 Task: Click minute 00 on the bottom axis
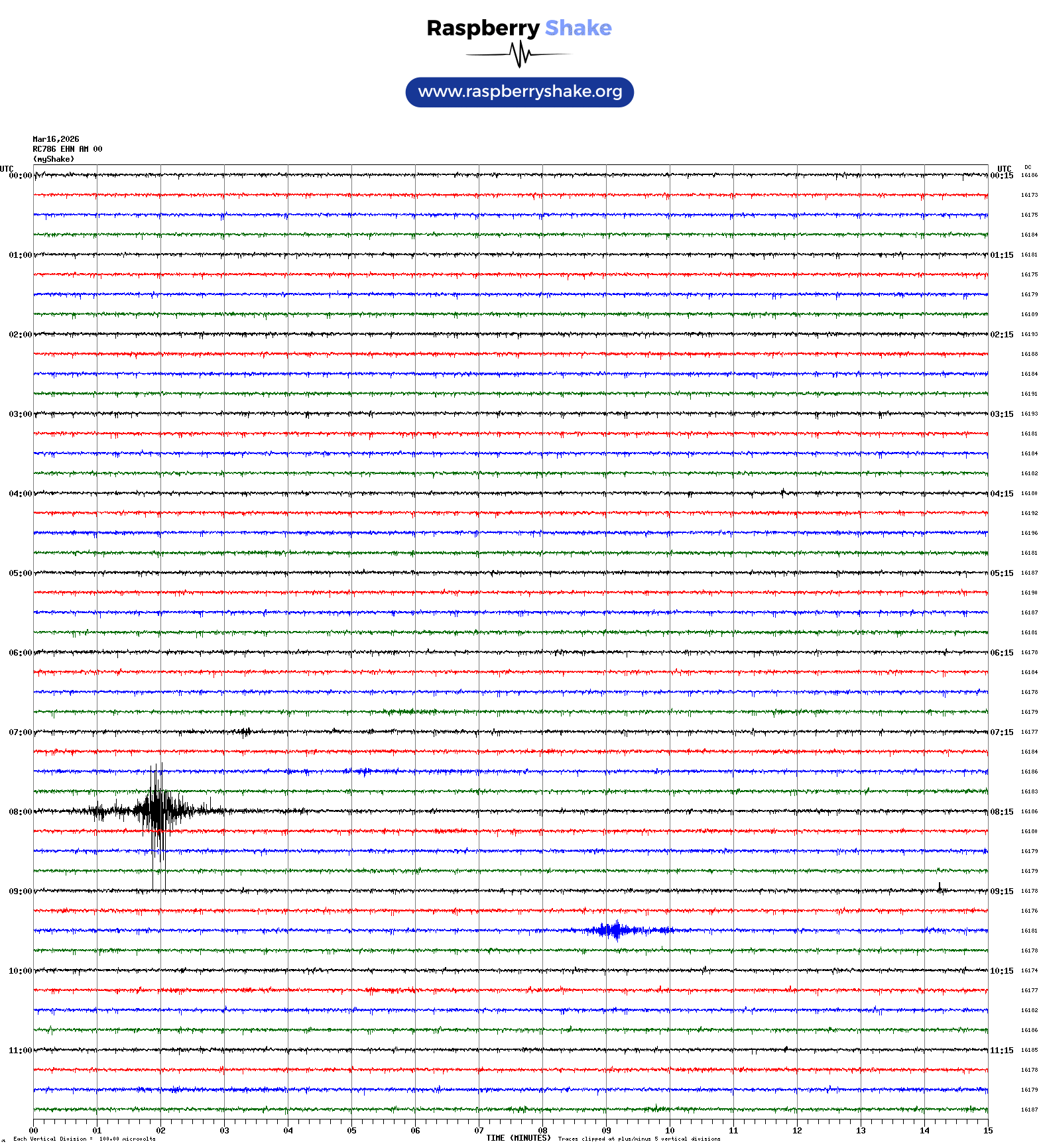34,1131
